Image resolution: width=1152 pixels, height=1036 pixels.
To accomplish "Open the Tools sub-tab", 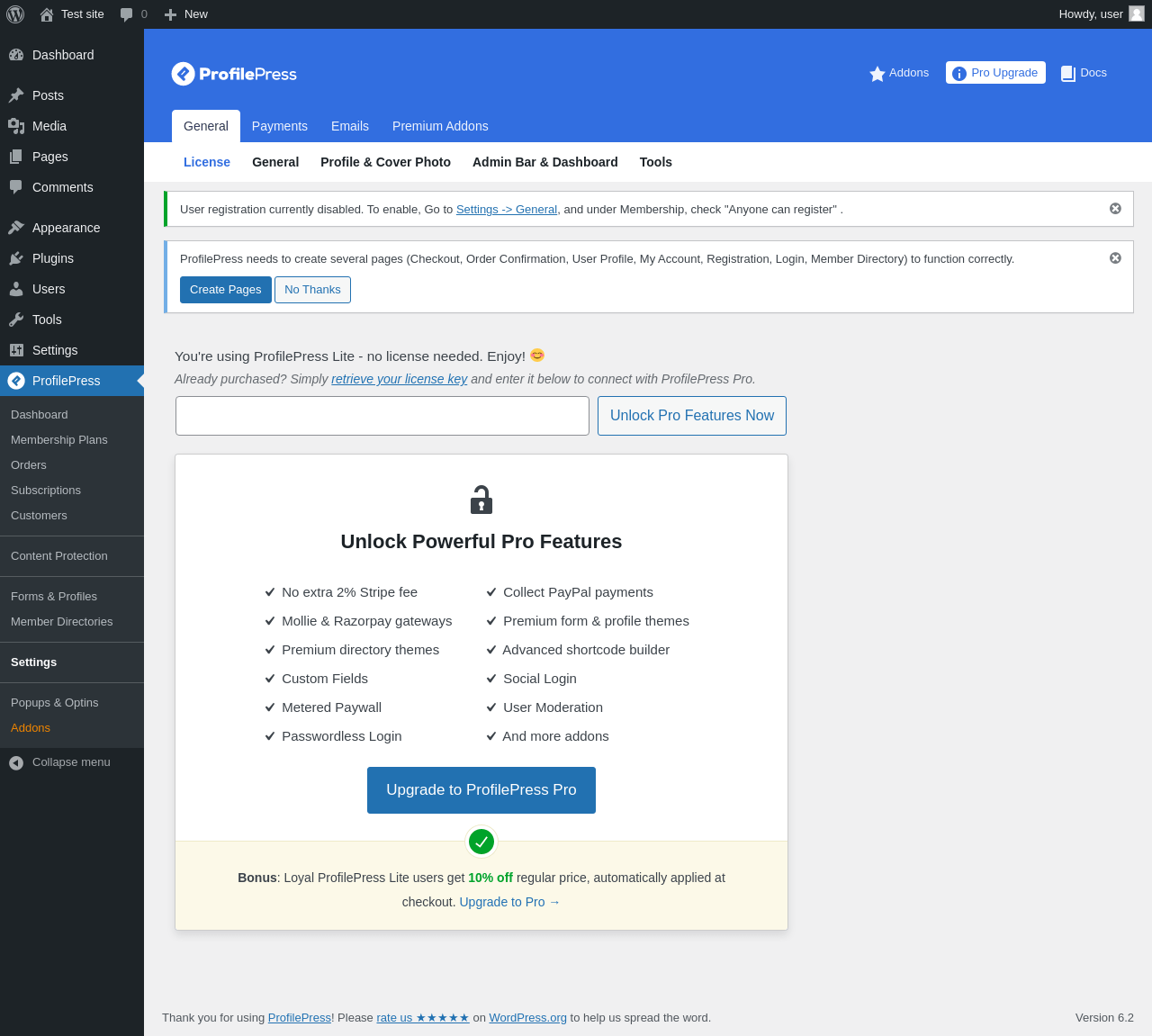I will pos(656,162).
